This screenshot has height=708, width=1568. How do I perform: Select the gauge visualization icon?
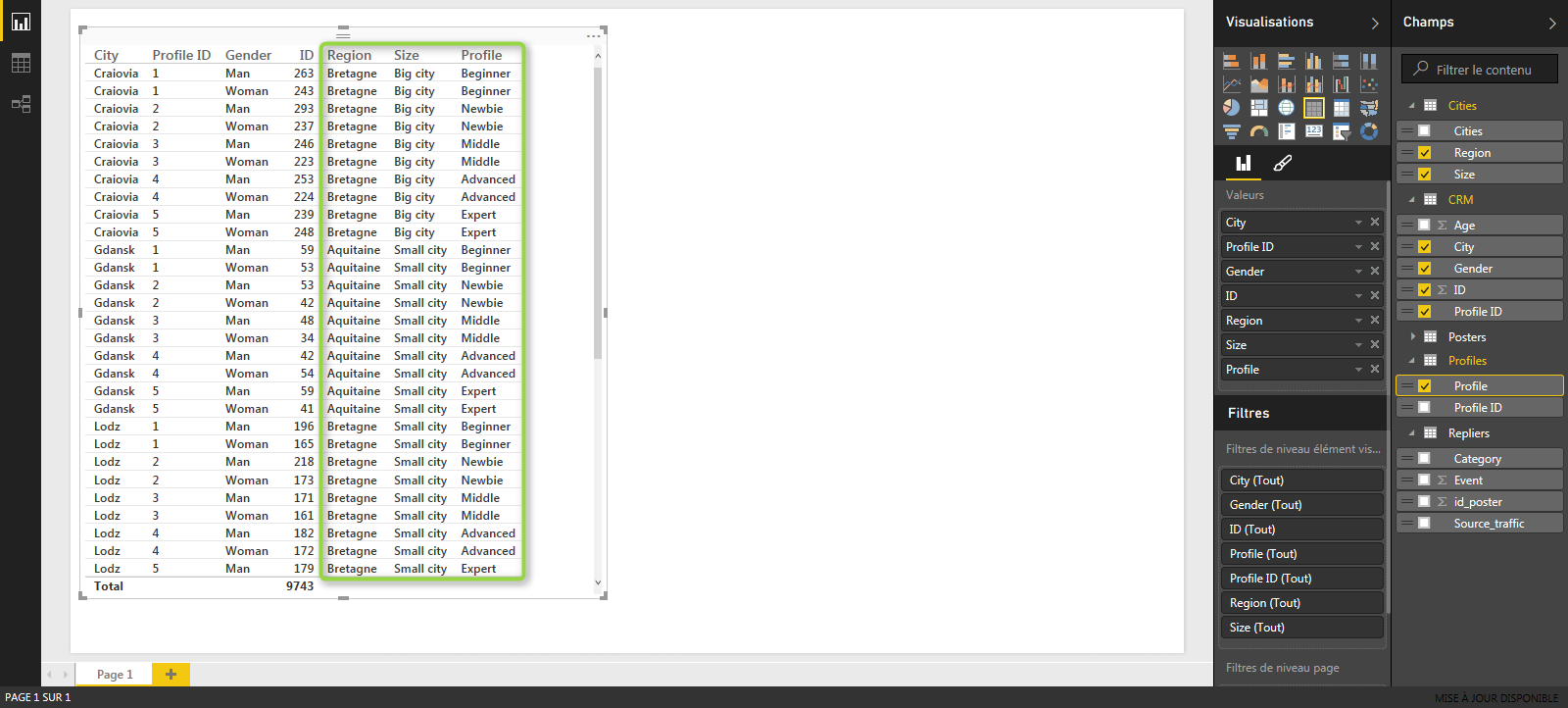click(1259, 131)
